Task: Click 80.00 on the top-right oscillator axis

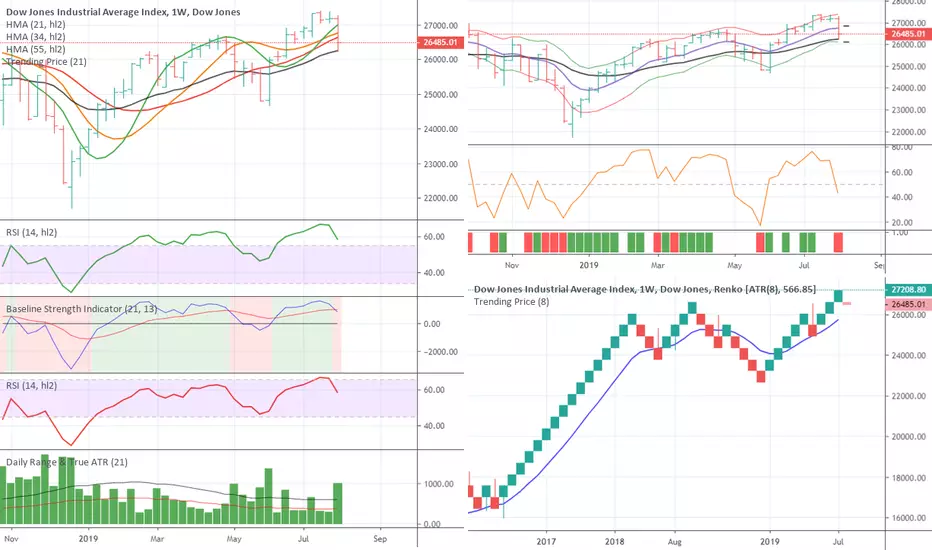Action: pyautogui.click(x=902, y=147)
